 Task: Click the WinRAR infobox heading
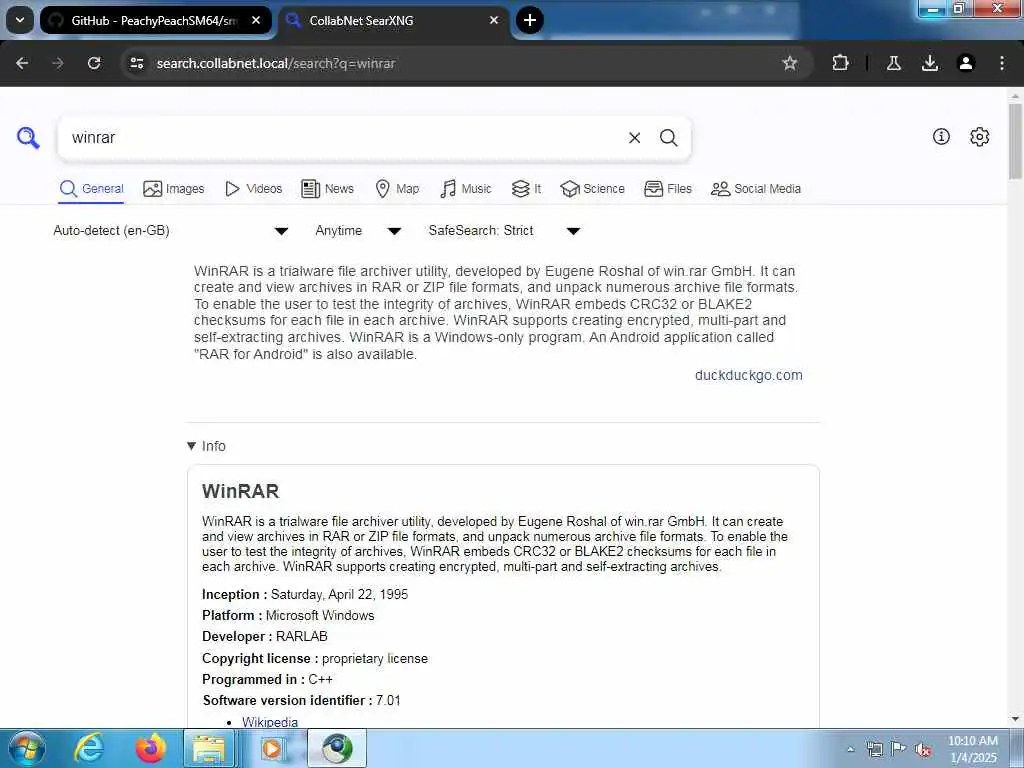[x=240, y=491]
